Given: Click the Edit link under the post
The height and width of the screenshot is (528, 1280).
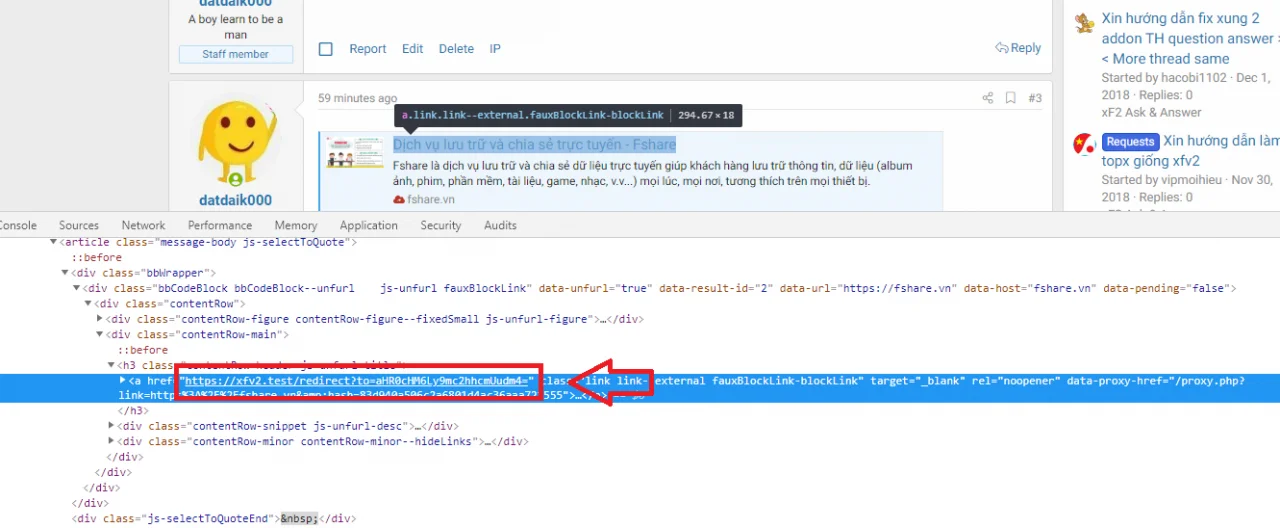Looking at the screenshot, I should [x=412, y=49].
